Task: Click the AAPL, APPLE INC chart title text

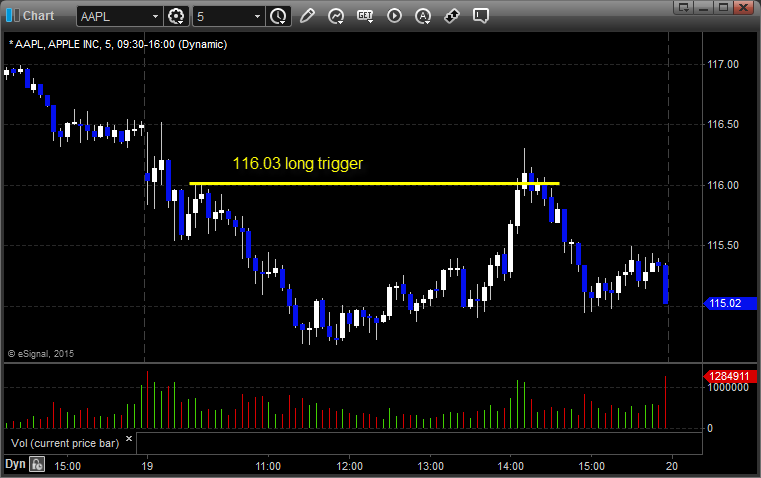Action: pyautogui.click(x=118, y=45)
